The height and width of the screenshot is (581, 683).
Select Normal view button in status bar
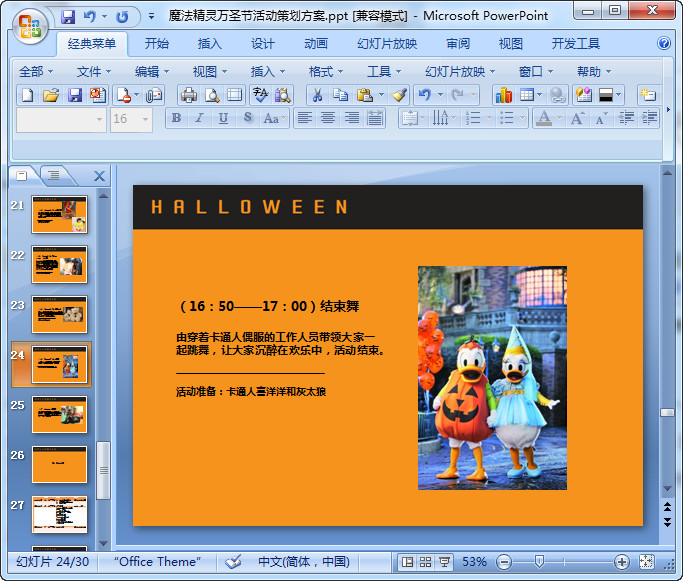(407, 562)
